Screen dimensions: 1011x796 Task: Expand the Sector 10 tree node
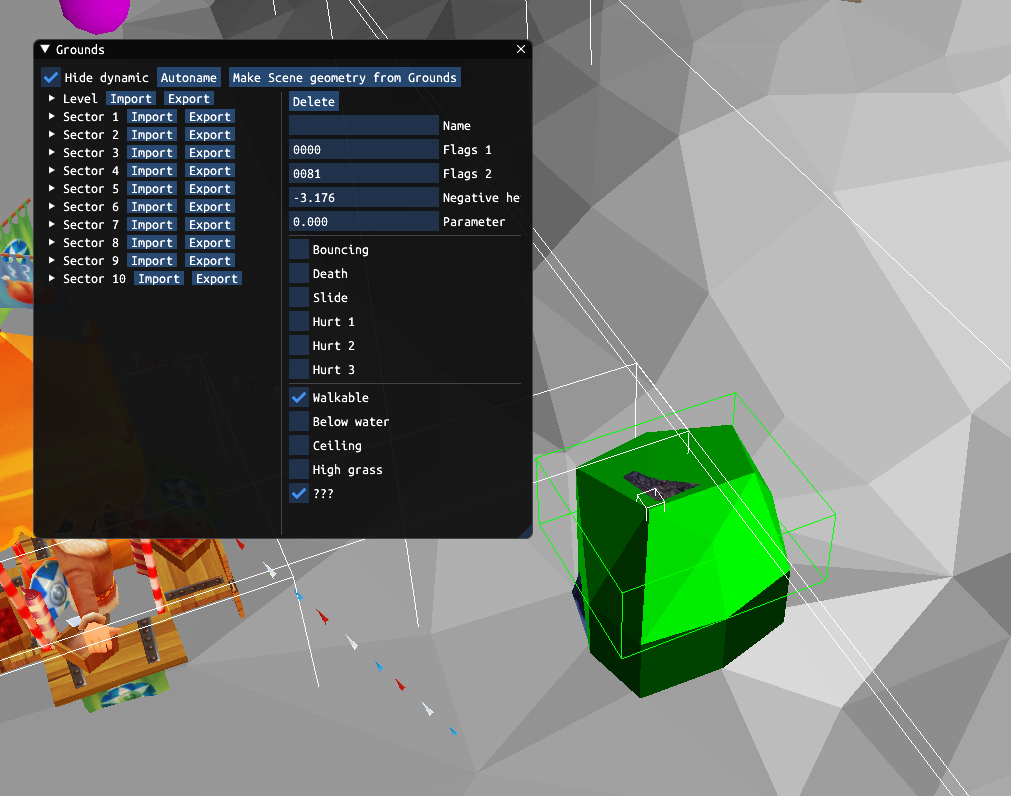[x=52, y=279]
